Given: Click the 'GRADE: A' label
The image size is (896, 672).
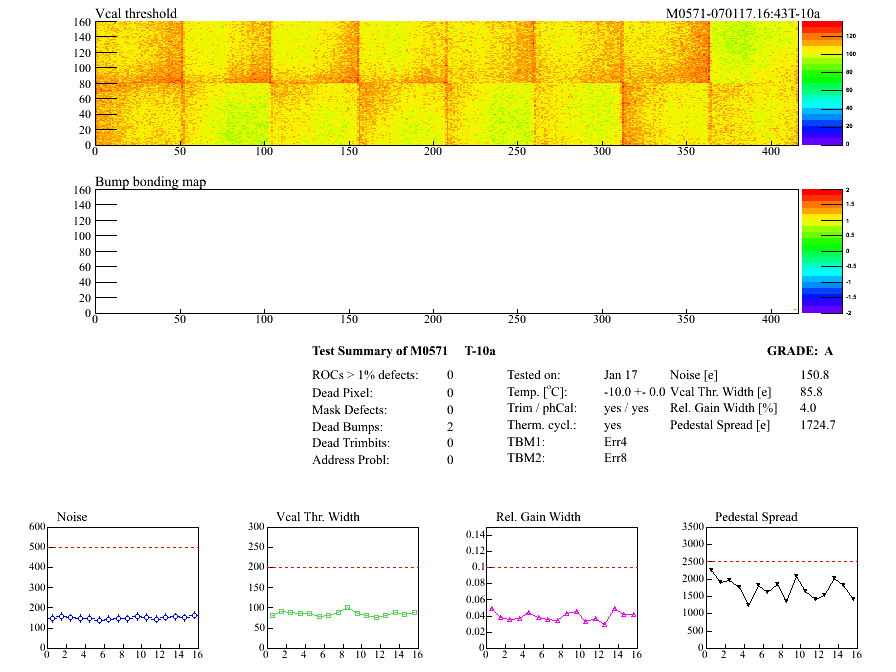Looking at the screenshot, I should pos(800,351).
